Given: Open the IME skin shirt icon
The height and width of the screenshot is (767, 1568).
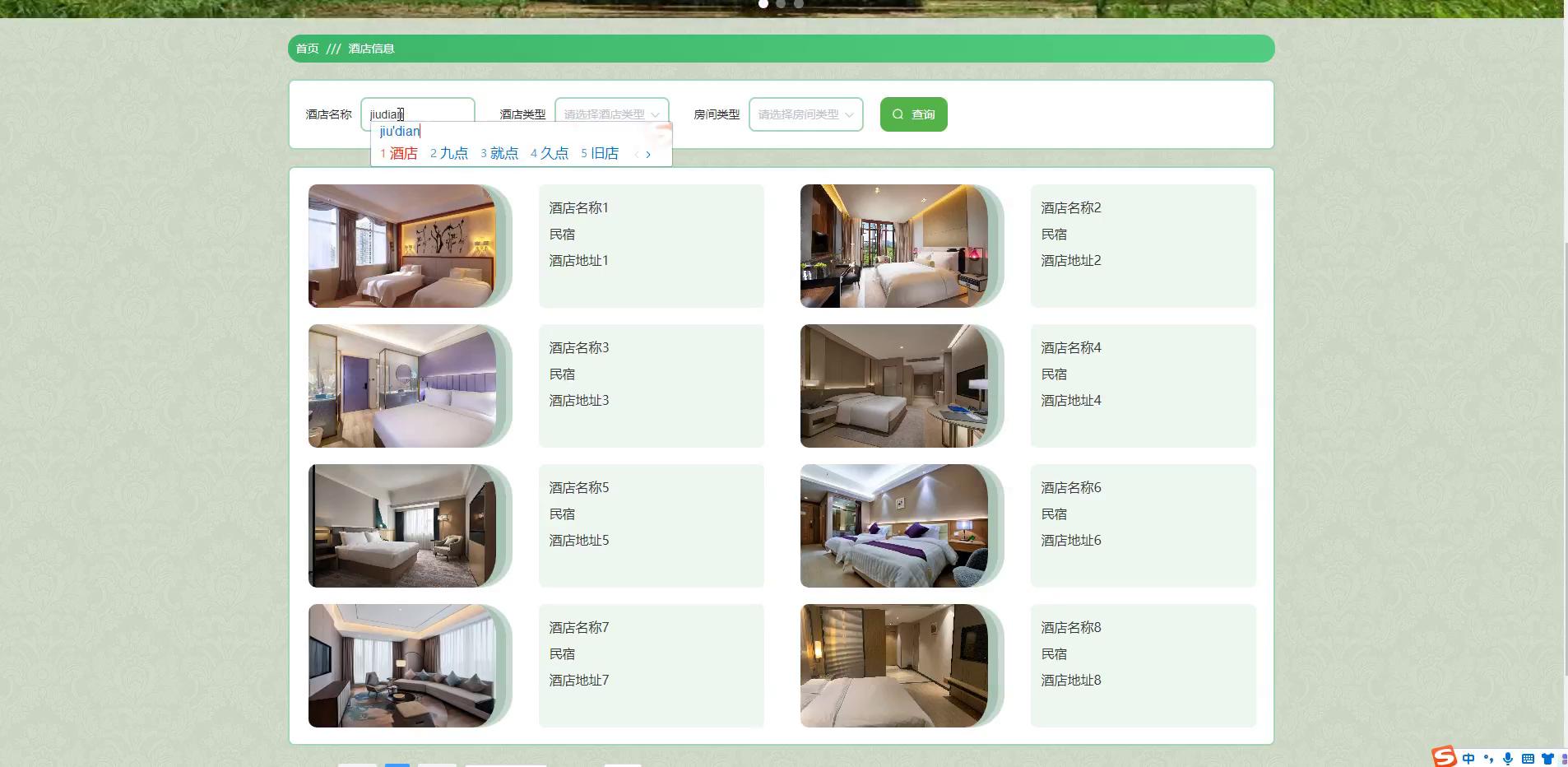Looking at the screenshot, I should [1547, 759].
